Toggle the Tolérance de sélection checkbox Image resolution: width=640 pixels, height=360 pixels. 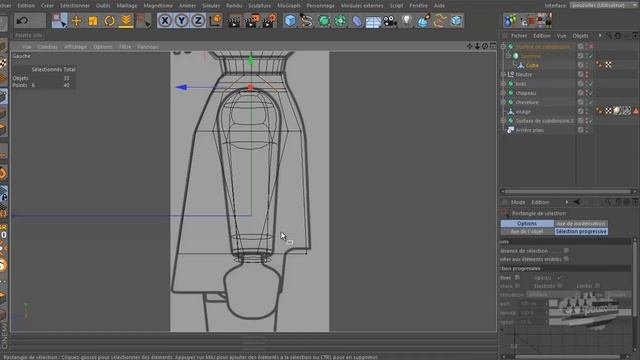[566, 251]
